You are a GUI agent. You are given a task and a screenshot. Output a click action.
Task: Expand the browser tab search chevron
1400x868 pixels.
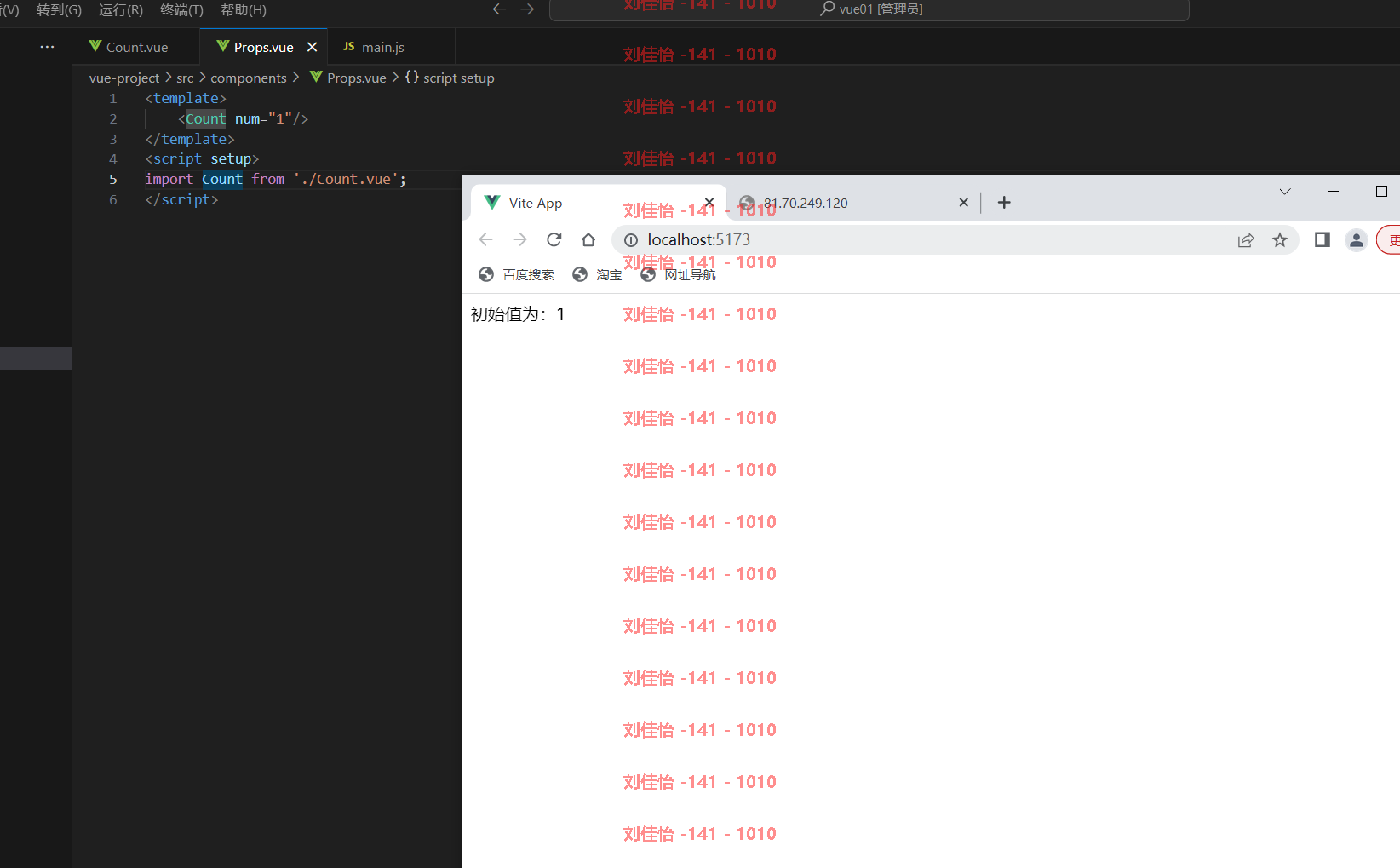coord(1285,192)
